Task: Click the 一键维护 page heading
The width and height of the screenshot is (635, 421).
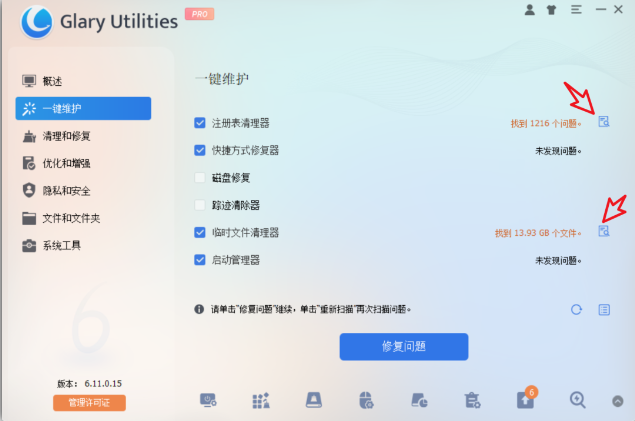Action: tap(222, 79)
